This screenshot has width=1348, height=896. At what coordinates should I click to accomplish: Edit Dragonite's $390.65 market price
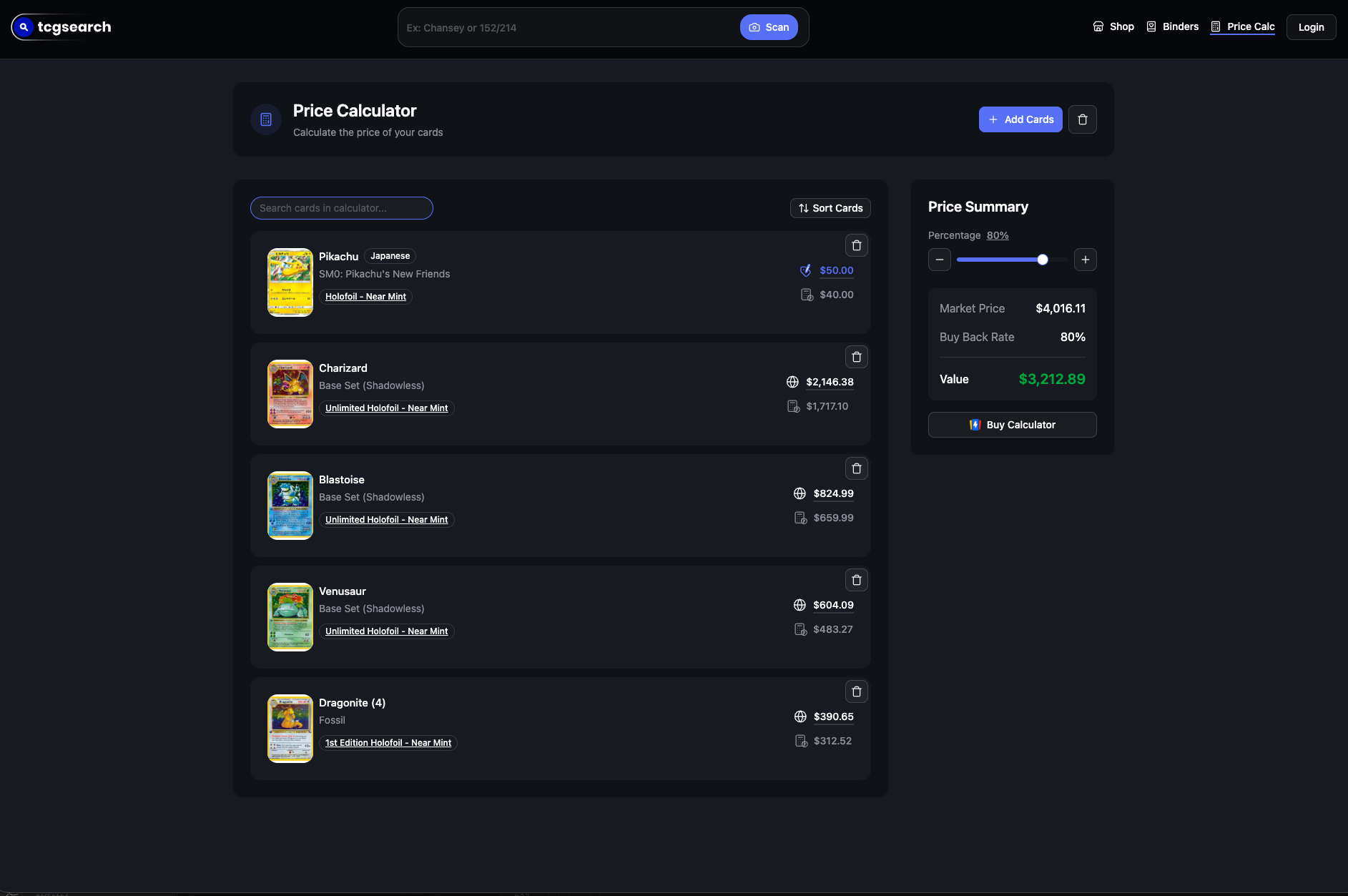click(834, 717)
